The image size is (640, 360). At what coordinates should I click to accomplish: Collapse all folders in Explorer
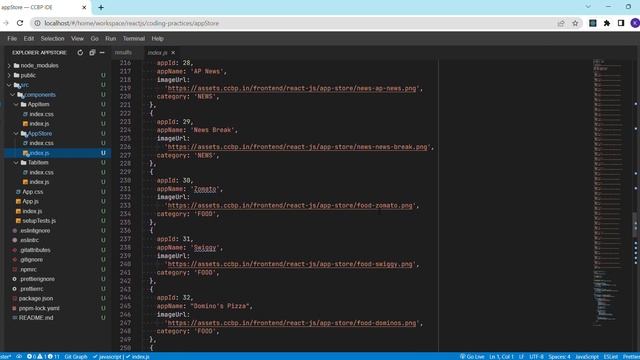pyautogui.click(x=92, y=53)
